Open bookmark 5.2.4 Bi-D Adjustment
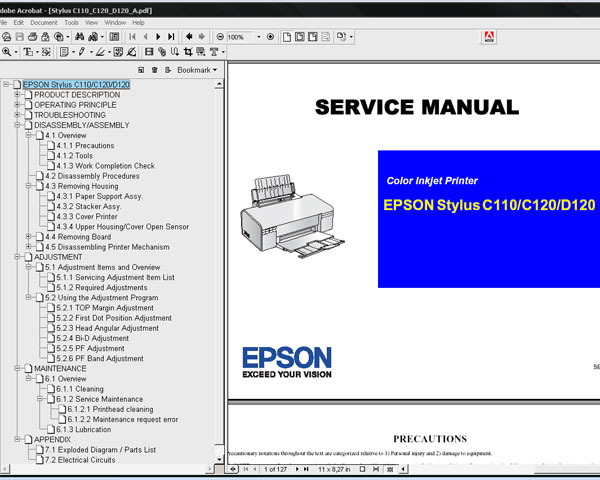This screenshot has width=600, height=480. point(92,338)
